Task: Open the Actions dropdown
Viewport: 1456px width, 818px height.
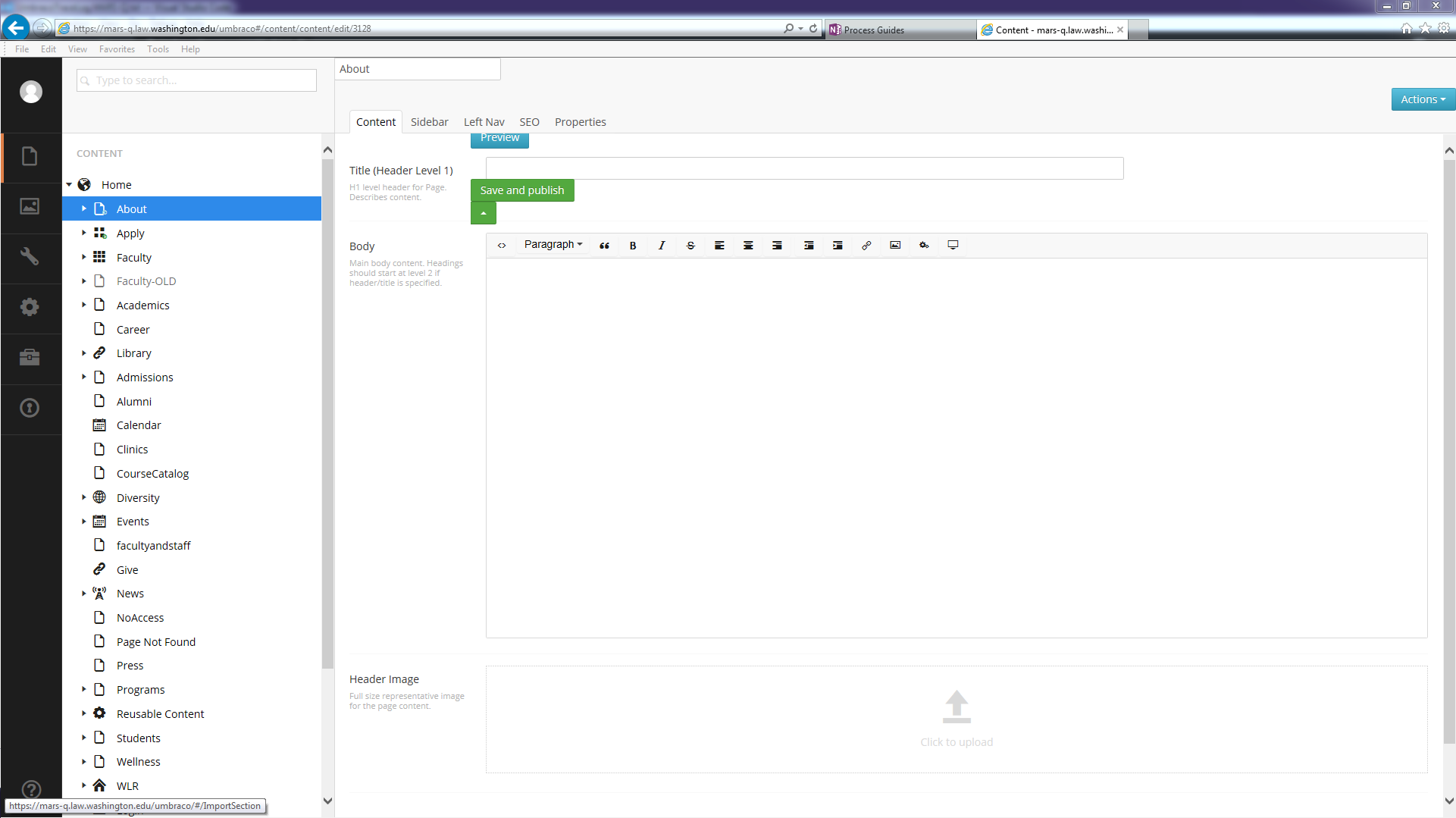Action: coord(1423,99)
